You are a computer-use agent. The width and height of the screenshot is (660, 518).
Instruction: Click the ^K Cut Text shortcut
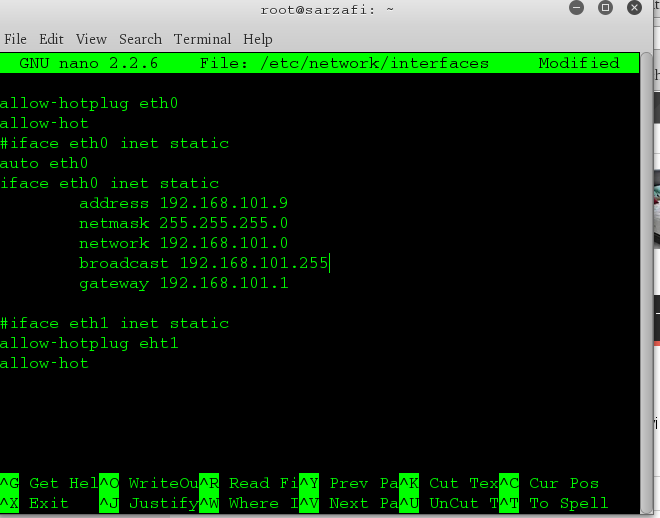click(449, 483)
